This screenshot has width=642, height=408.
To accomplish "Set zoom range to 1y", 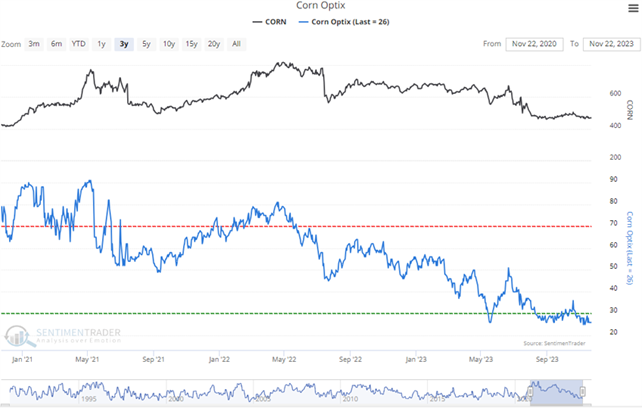I will point(101,44).
